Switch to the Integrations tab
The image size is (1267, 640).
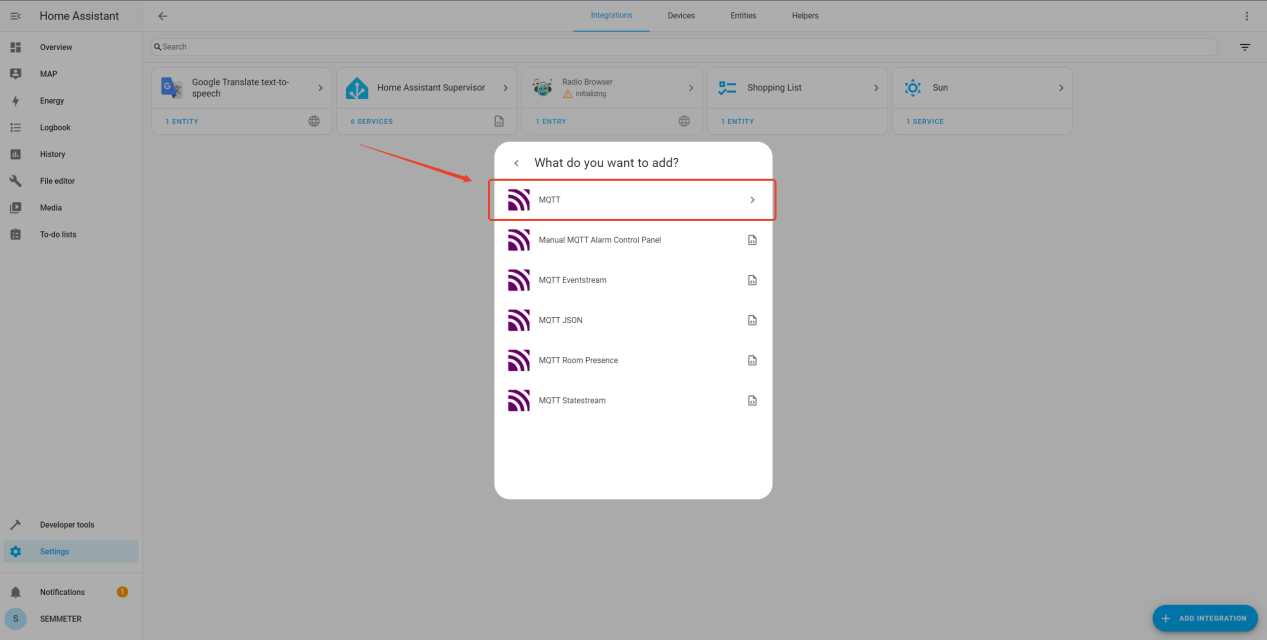611,16
